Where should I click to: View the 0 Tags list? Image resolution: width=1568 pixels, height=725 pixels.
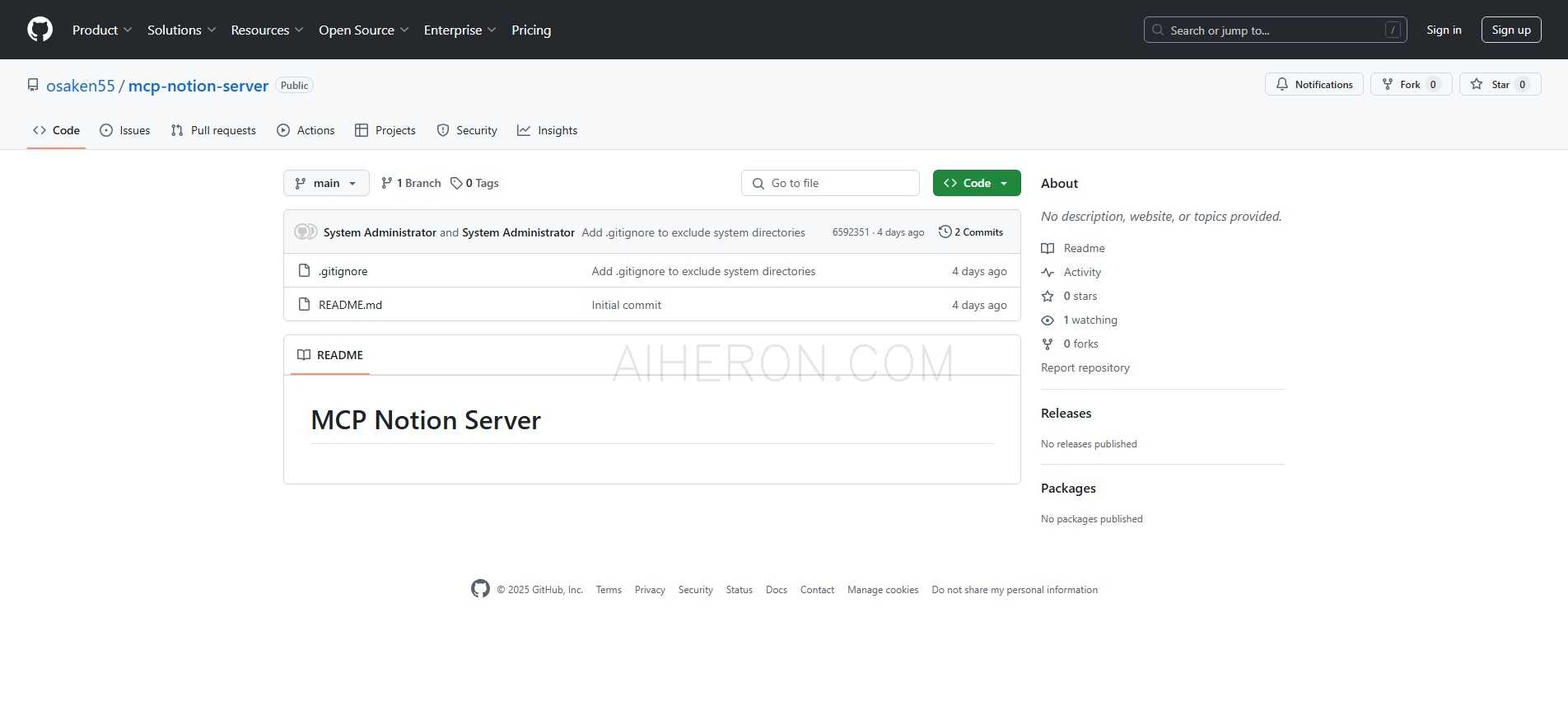(474, 183)
